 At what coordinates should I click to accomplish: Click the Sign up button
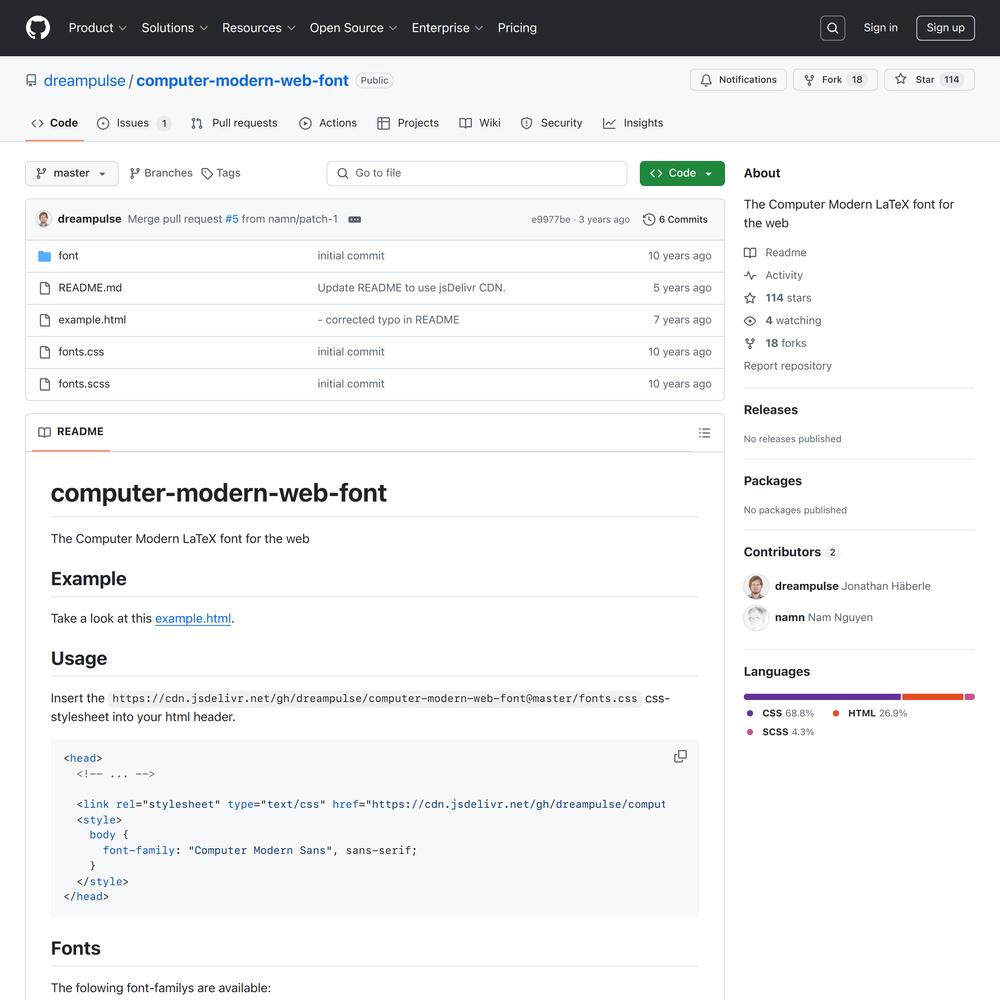[945, 28]
